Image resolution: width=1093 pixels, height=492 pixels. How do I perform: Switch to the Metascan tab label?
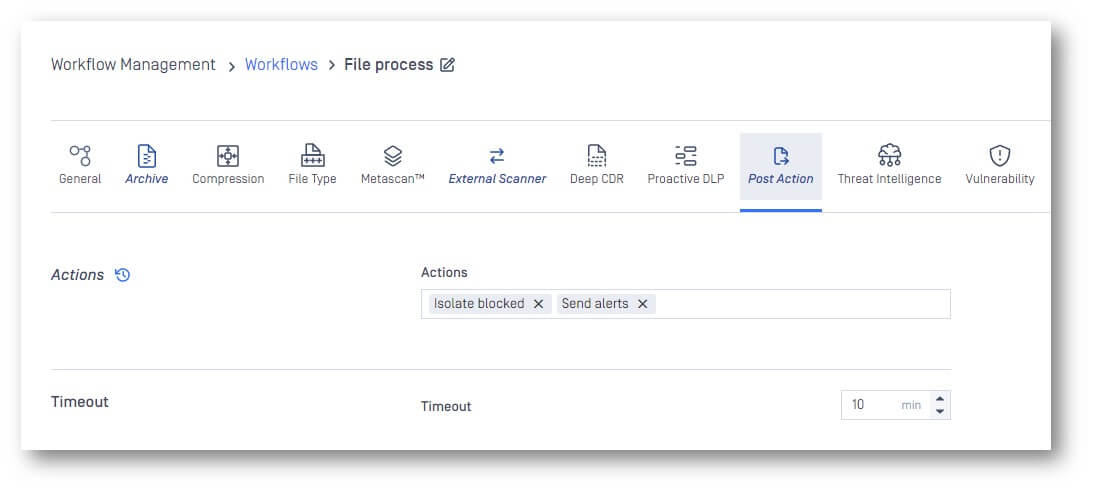click(392, 179)
